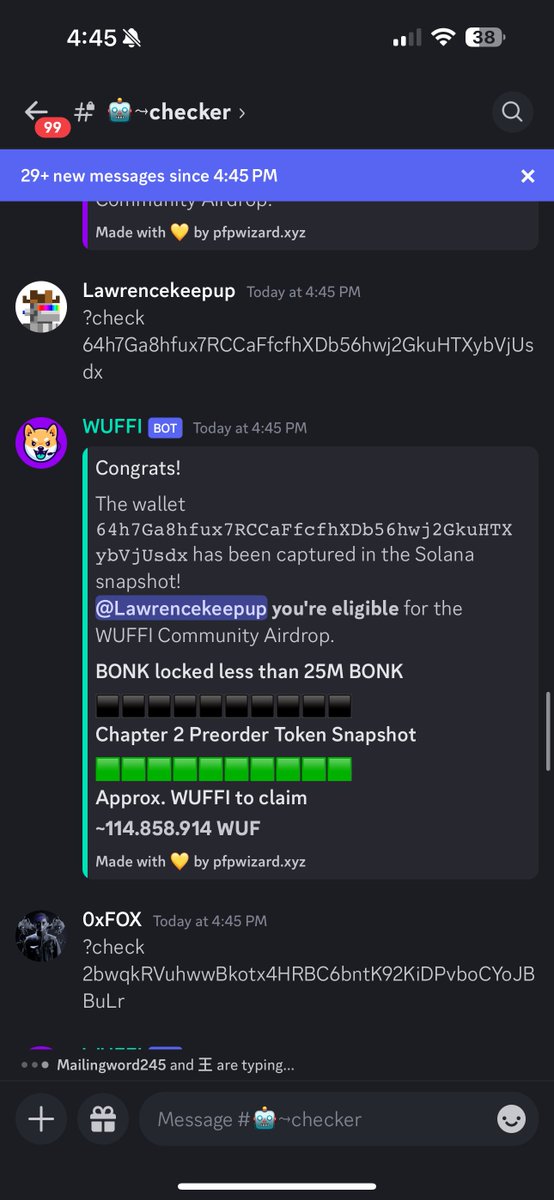Tap the WUFFI bot username
Screen dimensions: 554x1200
pyautogui.click(x=112, y=427)
